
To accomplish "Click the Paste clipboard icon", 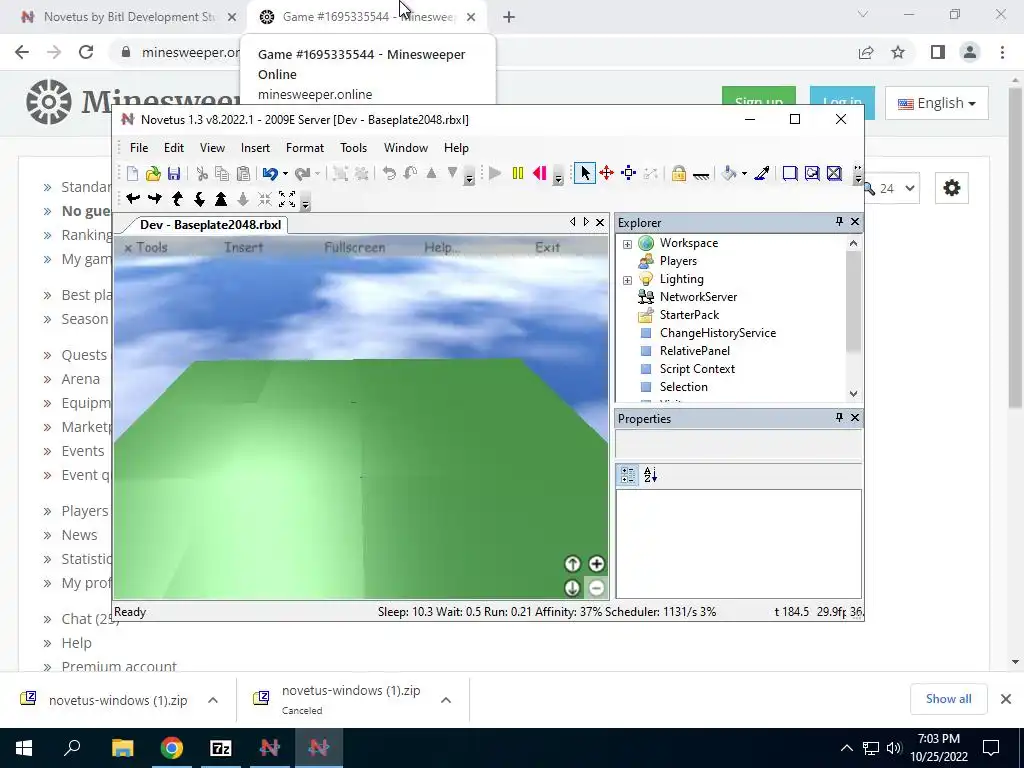I will click(243, 174).
